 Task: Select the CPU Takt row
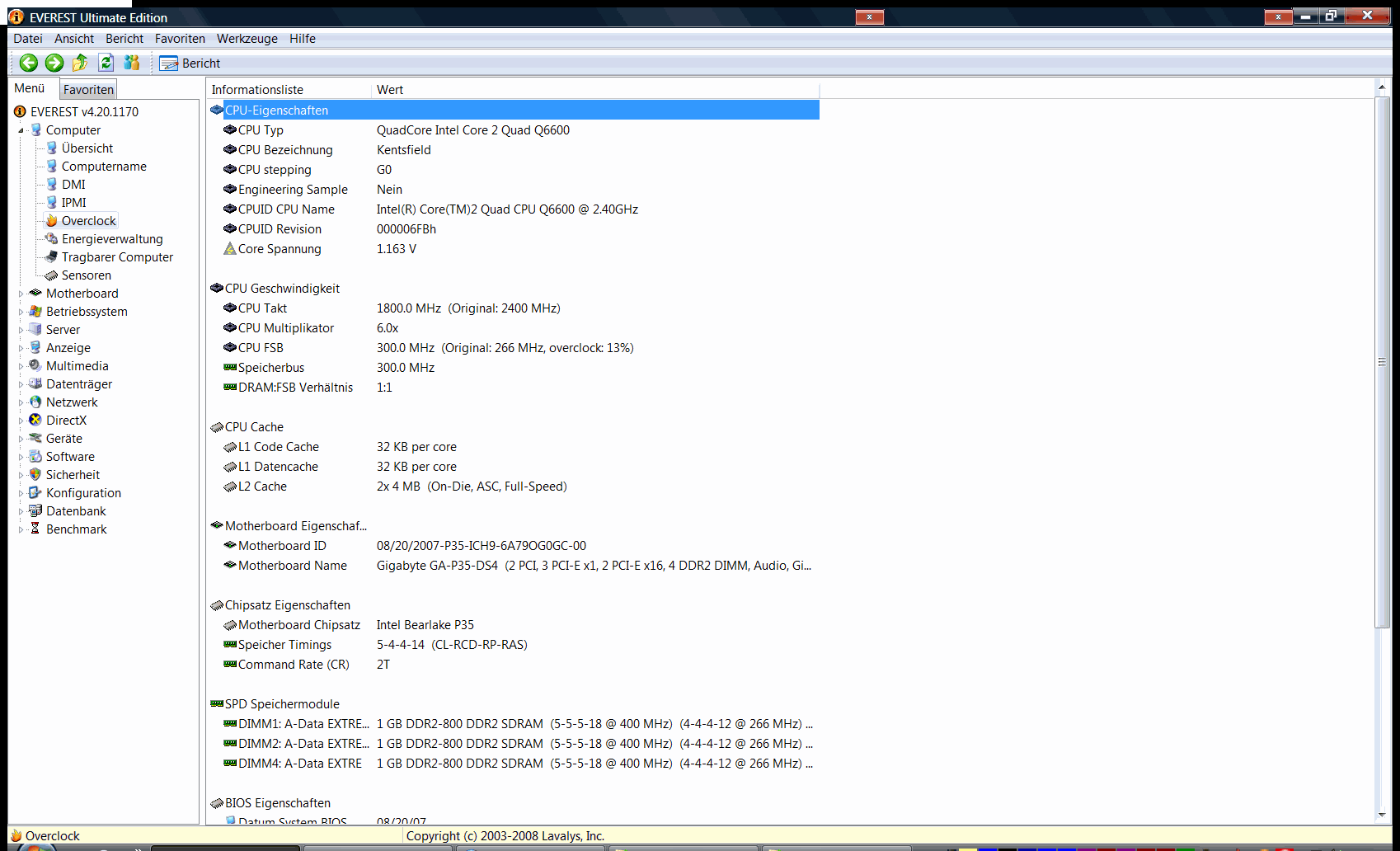point(514,308)
